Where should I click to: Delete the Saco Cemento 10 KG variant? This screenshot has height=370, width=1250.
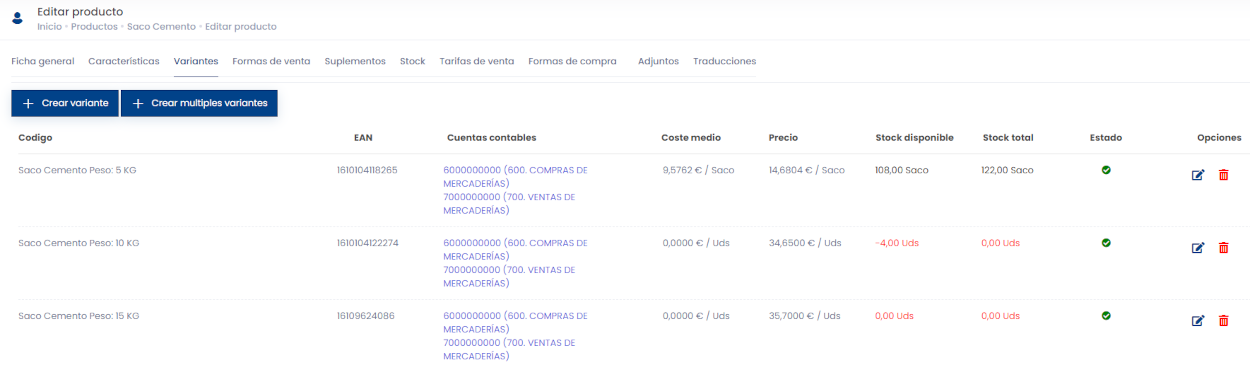1223,248
